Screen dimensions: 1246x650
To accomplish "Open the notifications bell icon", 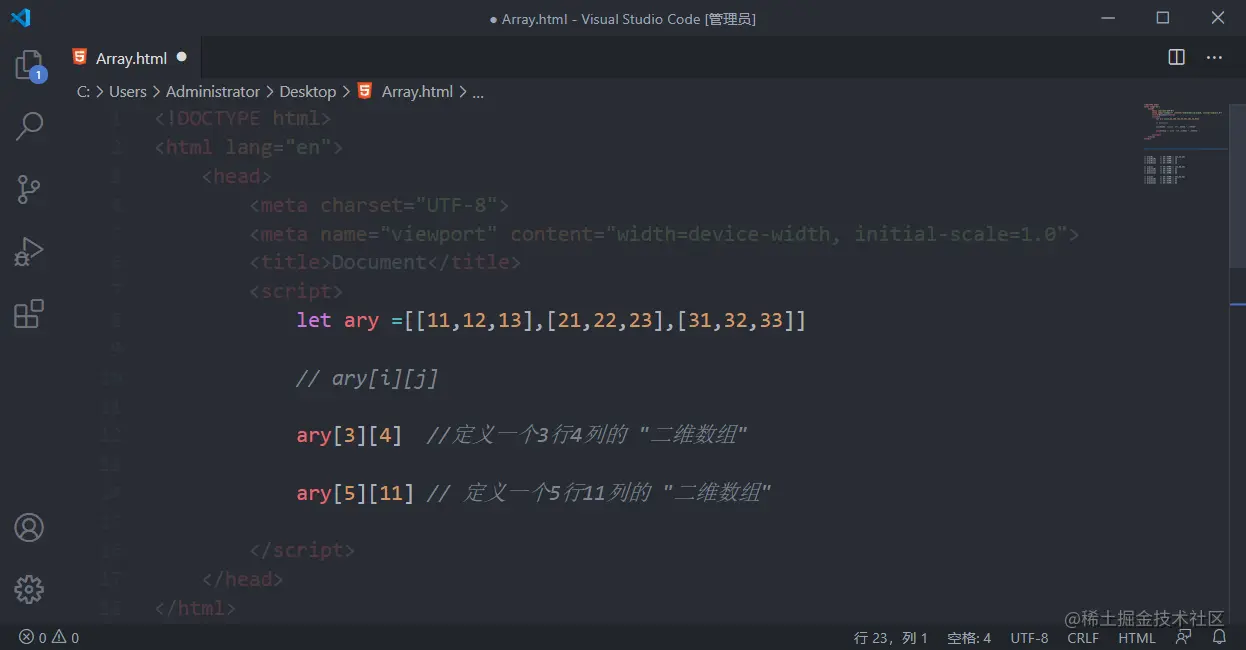I will click(1220, 637).
